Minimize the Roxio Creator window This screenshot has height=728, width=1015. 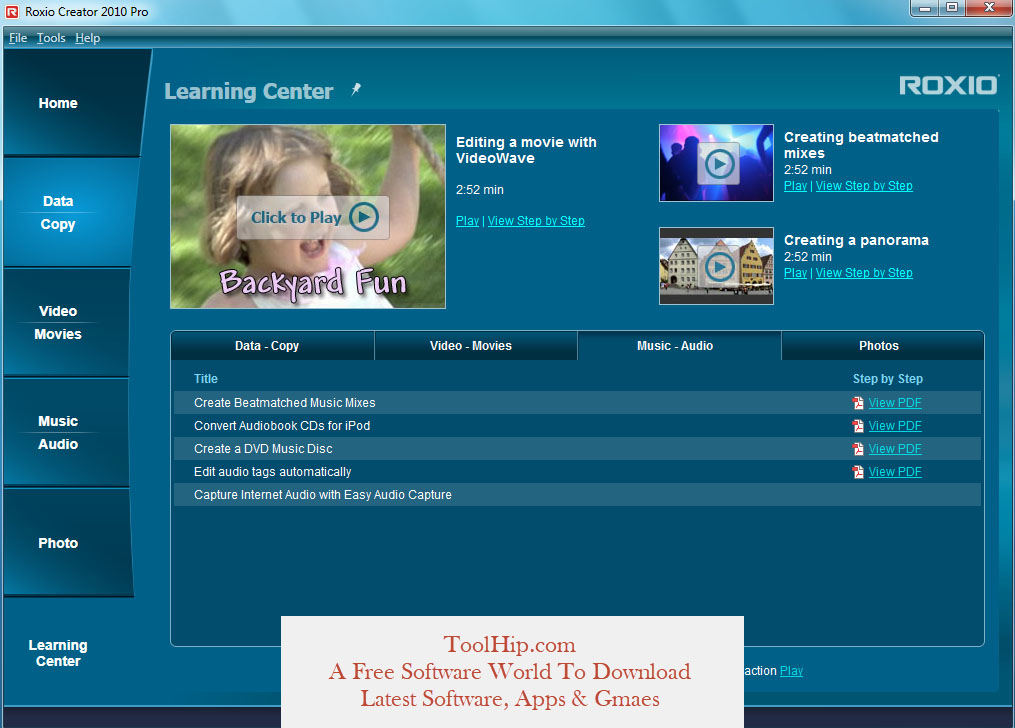tap(924, 8)
